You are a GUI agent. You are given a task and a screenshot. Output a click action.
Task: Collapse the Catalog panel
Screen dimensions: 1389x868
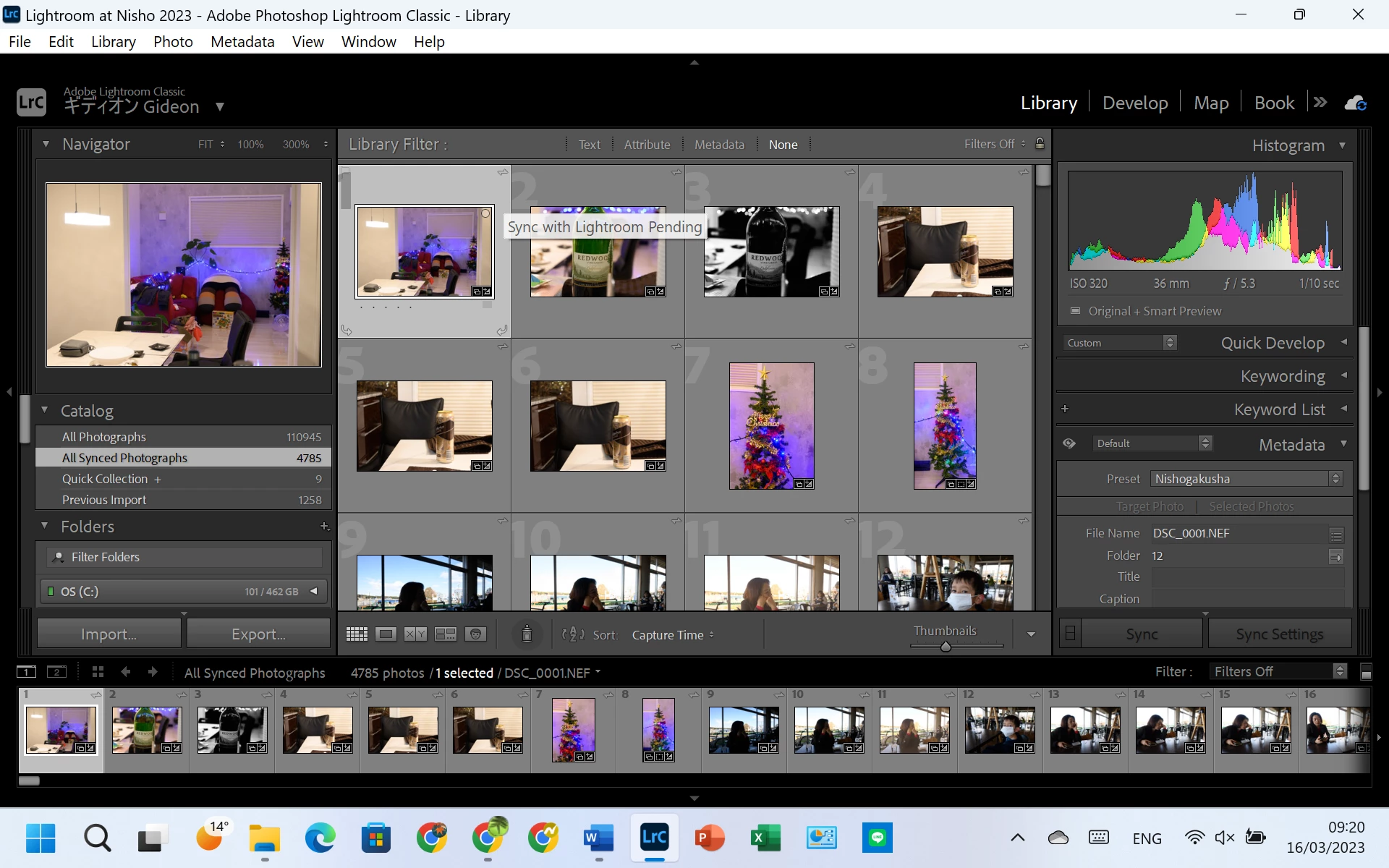(x=45, y=410)
